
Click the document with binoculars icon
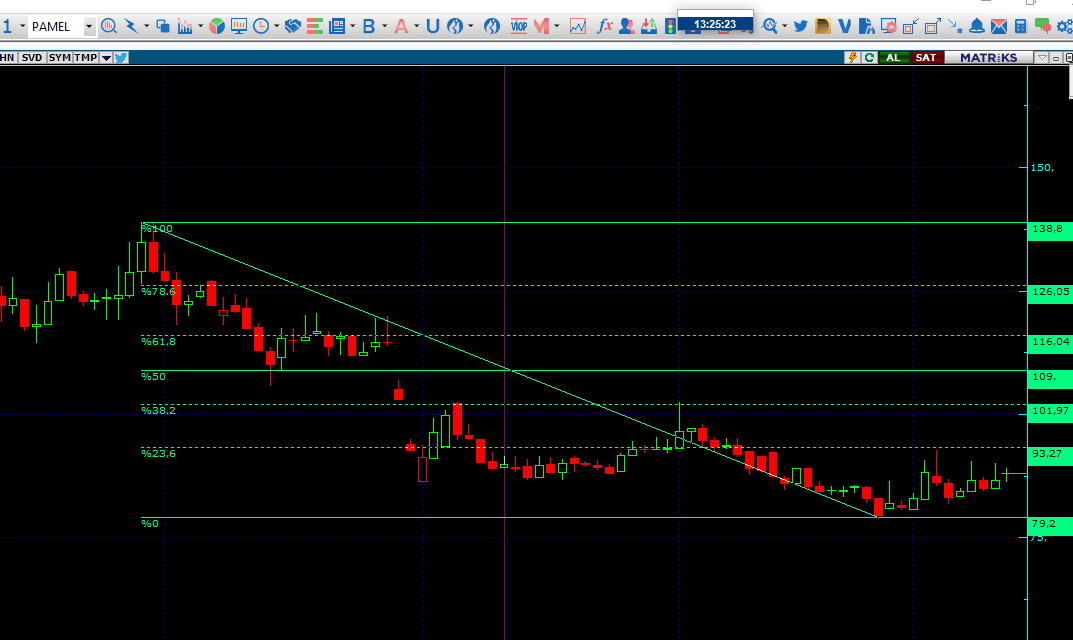pos(866,26)
